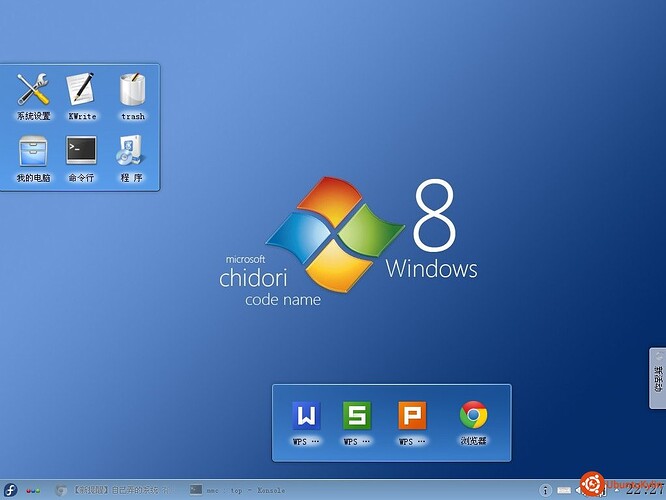Click the keyboard layout icon in tray

564,490
